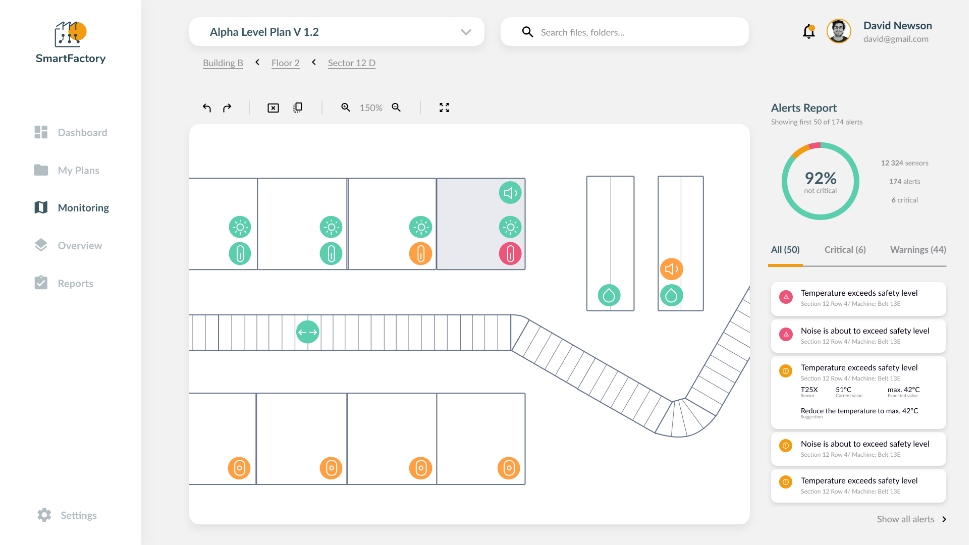Open notifications bell

(x=808, y=32)
